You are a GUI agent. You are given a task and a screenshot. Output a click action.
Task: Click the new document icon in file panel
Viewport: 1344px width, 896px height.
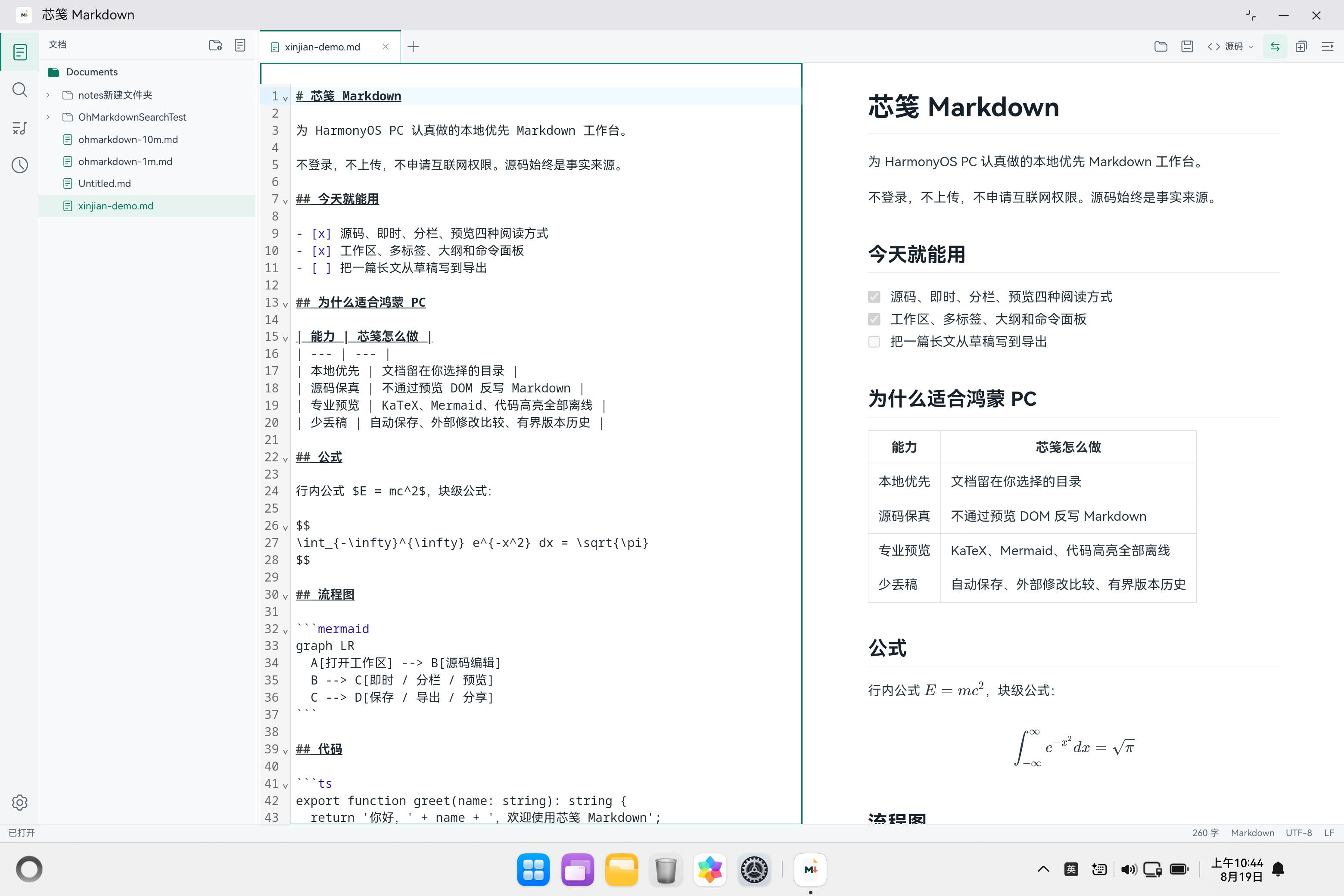coord(240,45)
